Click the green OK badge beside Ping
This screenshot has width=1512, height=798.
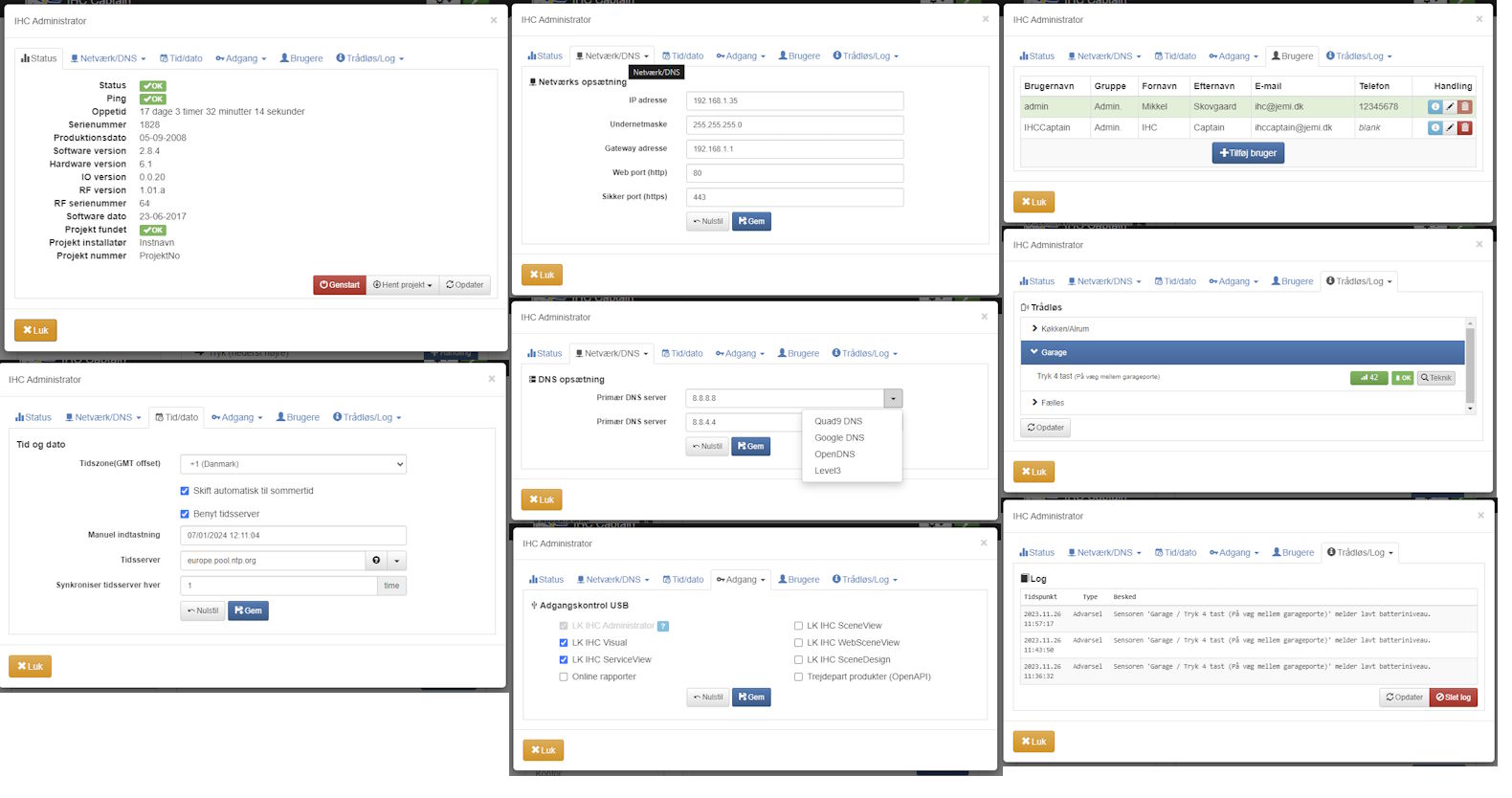(x=153, y=100)
